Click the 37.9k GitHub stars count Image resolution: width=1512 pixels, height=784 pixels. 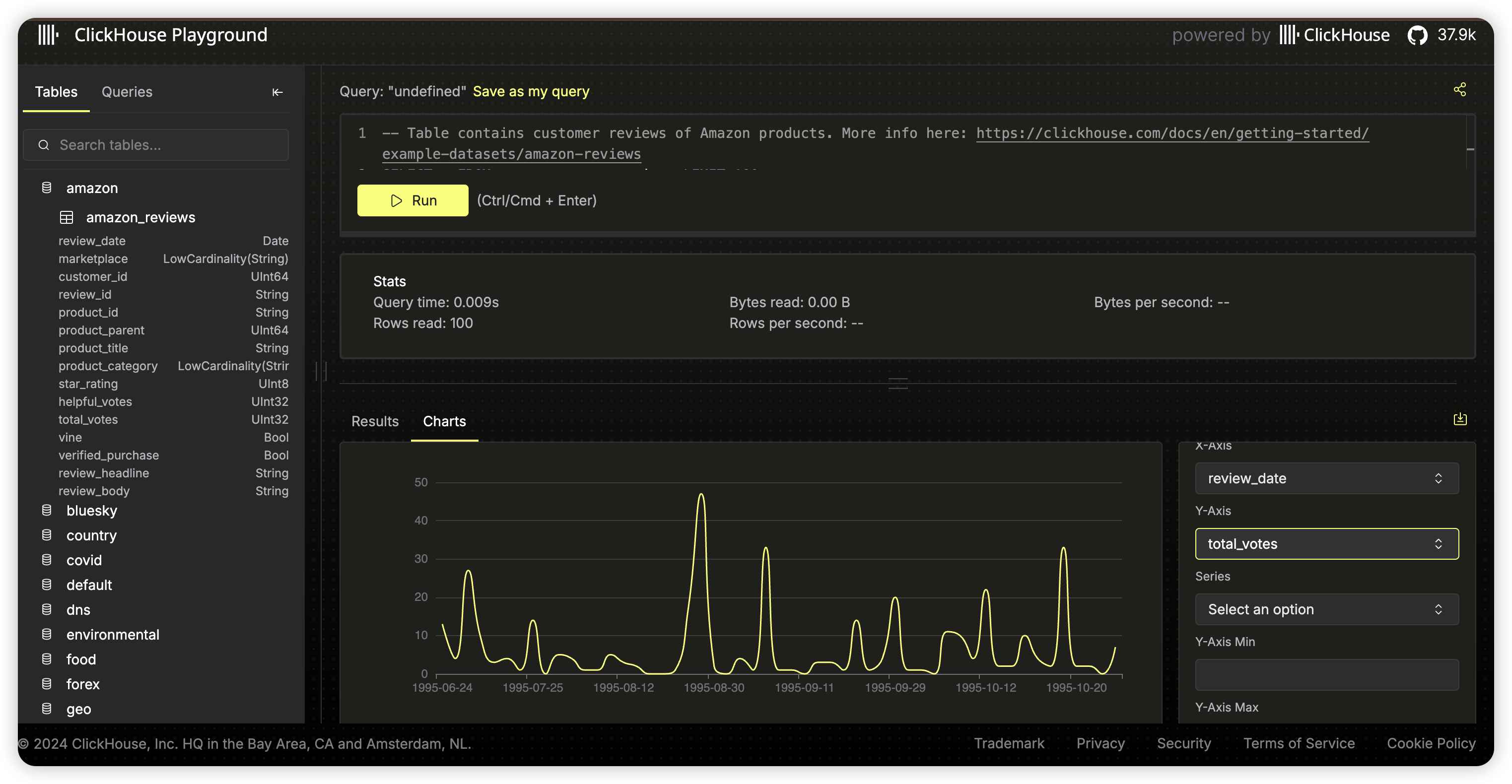[1456, 35]
